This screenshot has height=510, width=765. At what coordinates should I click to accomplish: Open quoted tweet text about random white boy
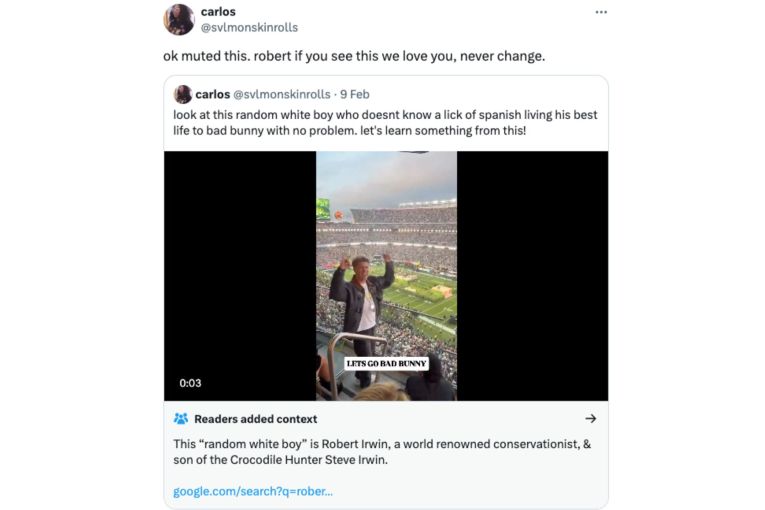point(384,123)
